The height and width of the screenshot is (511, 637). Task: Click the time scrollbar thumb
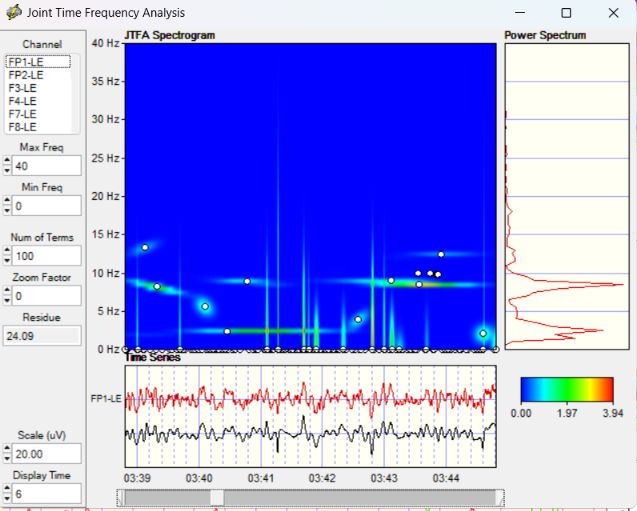217,498
